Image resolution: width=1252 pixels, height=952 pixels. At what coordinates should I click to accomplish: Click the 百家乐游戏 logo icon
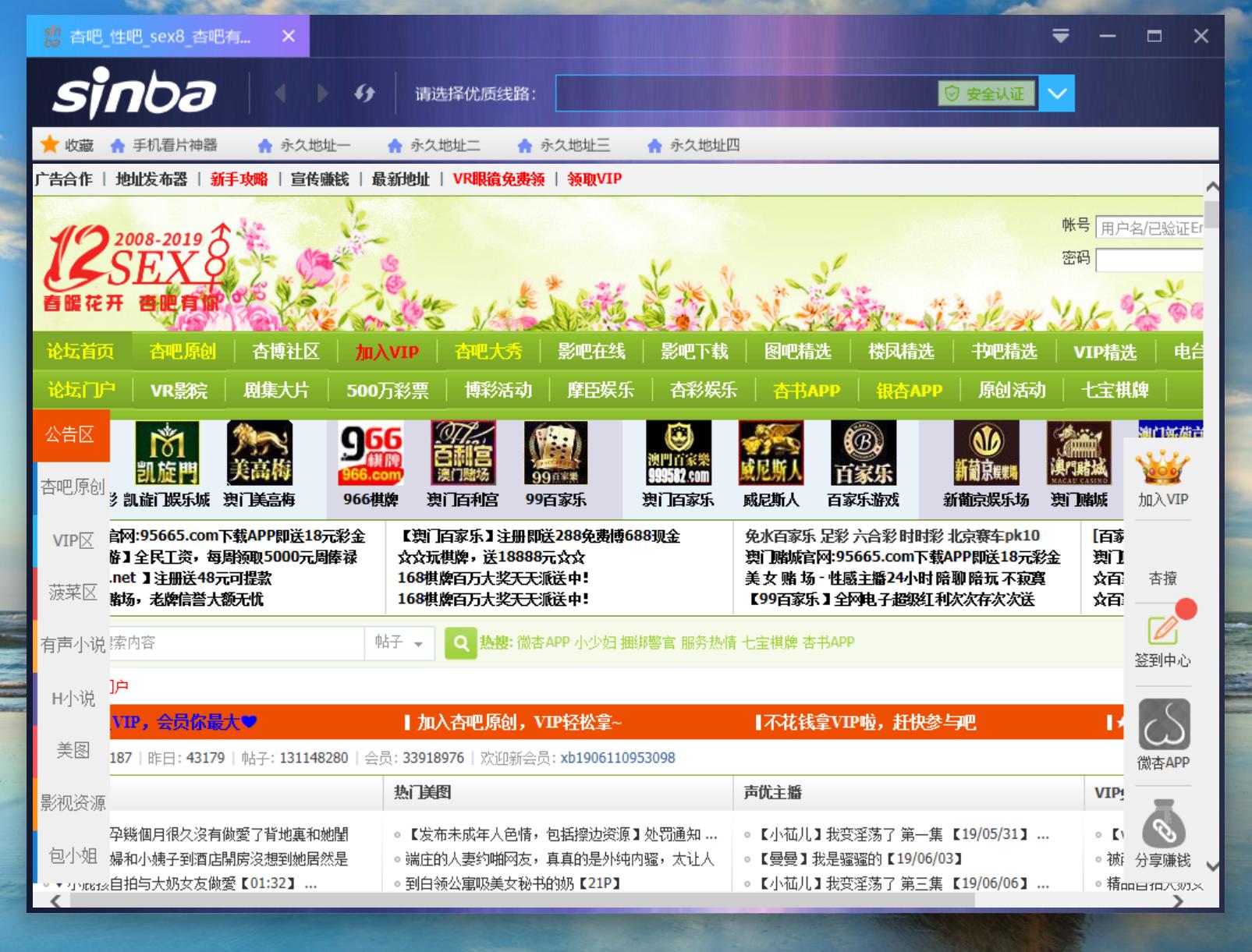pos(863,453)
